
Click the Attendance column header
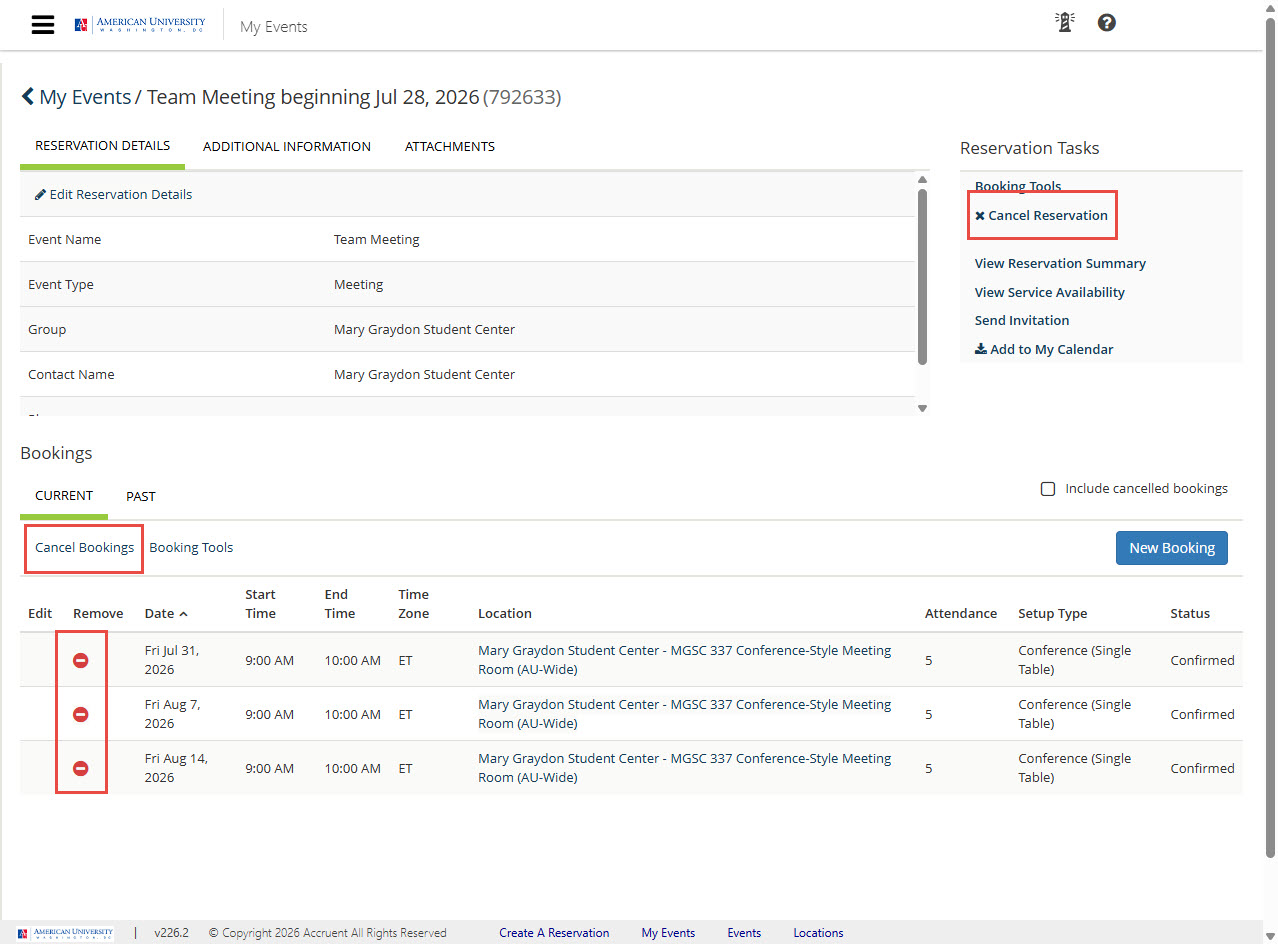(961, 613)
